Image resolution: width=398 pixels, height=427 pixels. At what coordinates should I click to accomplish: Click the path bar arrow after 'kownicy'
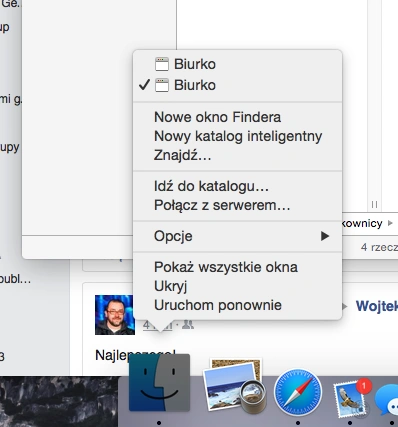(x=390, y=223)
